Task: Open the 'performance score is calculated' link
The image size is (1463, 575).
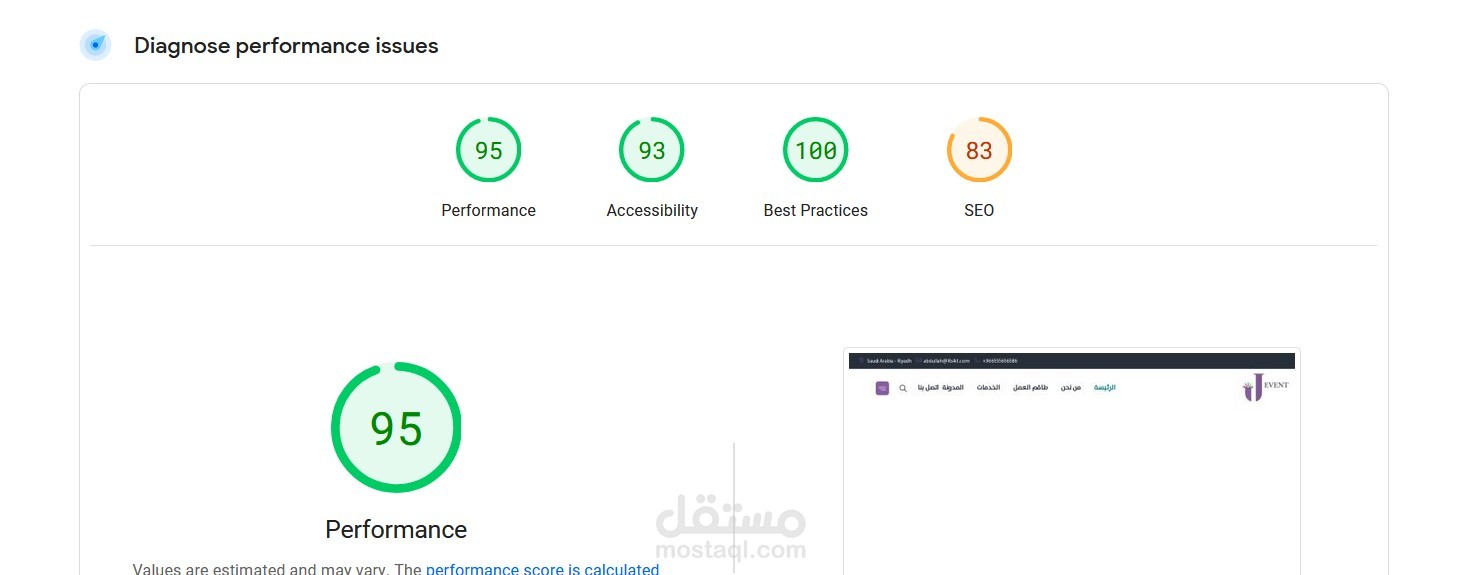Action: [542, 569]
